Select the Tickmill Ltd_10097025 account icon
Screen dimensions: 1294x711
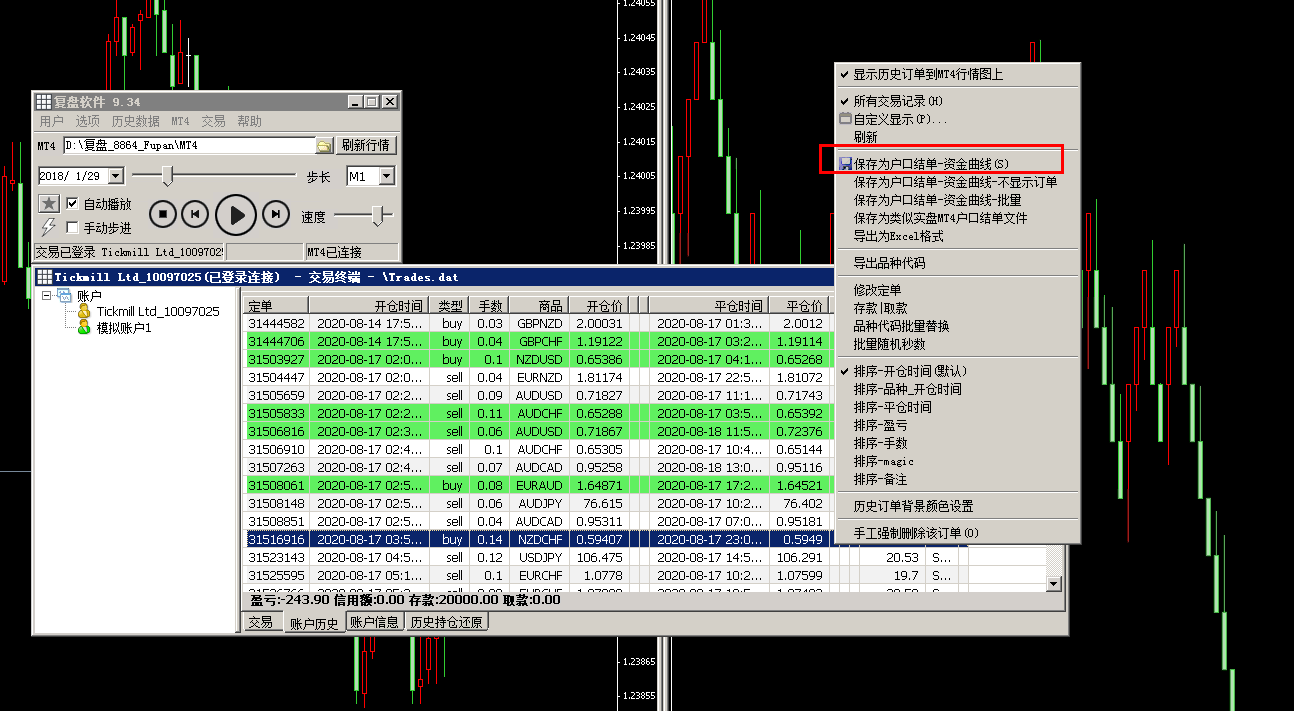point(84,312)
